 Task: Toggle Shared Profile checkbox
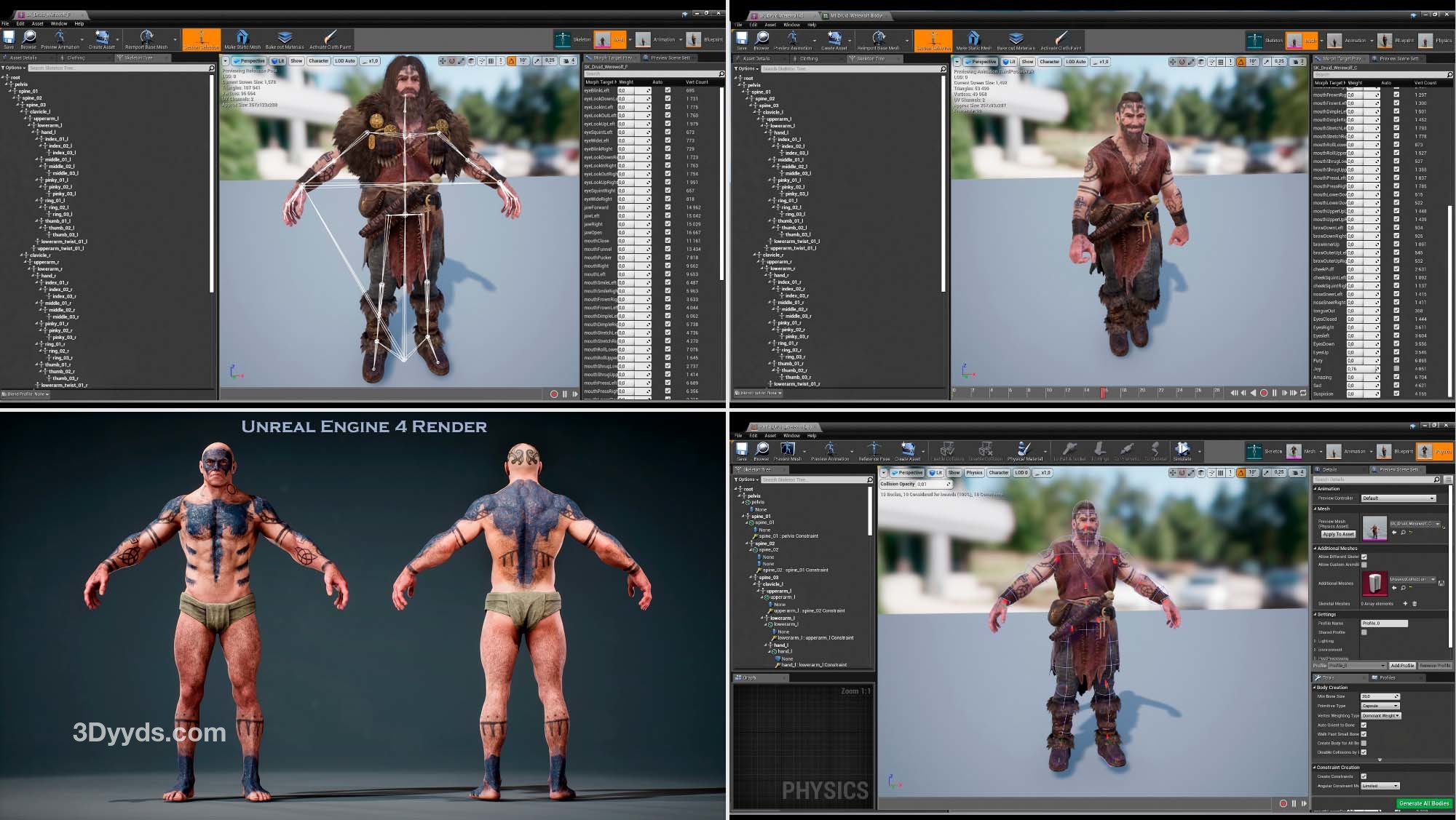(x=1364, y=632)
